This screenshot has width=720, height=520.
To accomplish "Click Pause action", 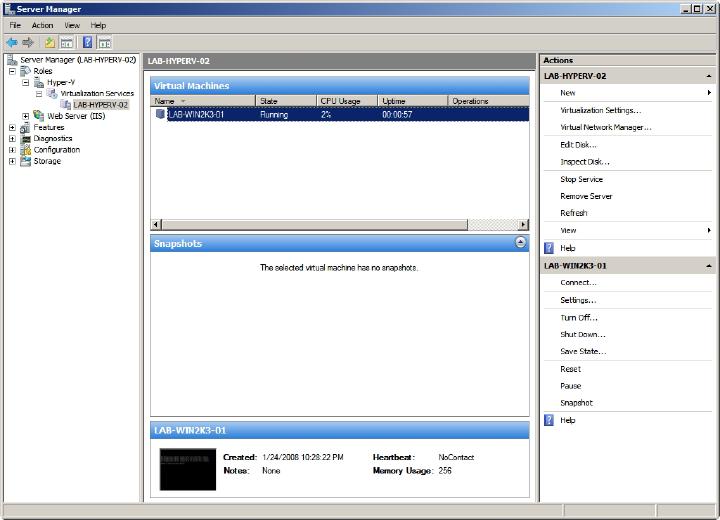I will pos(570,386).
